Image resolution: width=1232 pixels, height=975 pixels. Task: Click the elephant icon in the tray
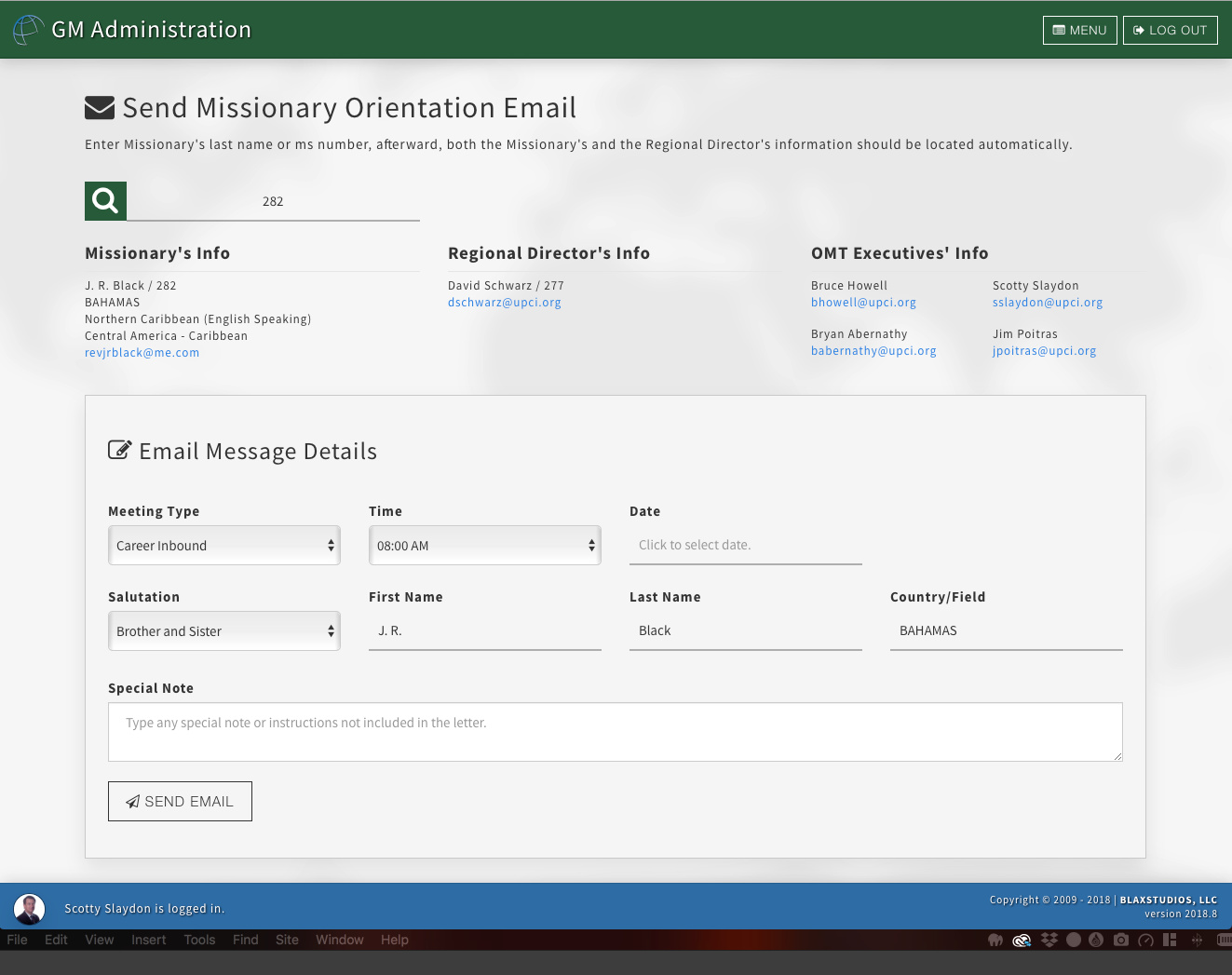pyautogui.click(x=995, y=940)
